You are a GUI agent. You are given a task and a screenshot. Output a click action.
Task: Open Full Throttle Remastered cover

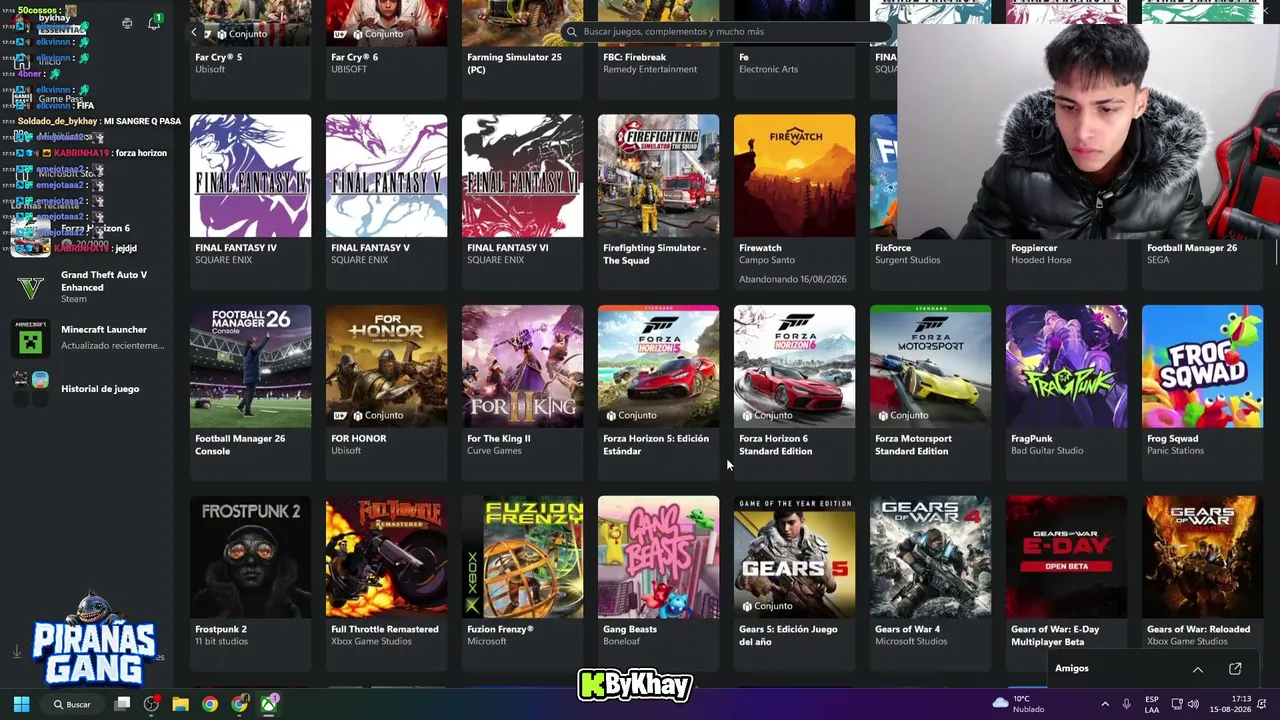coord(386,557)
